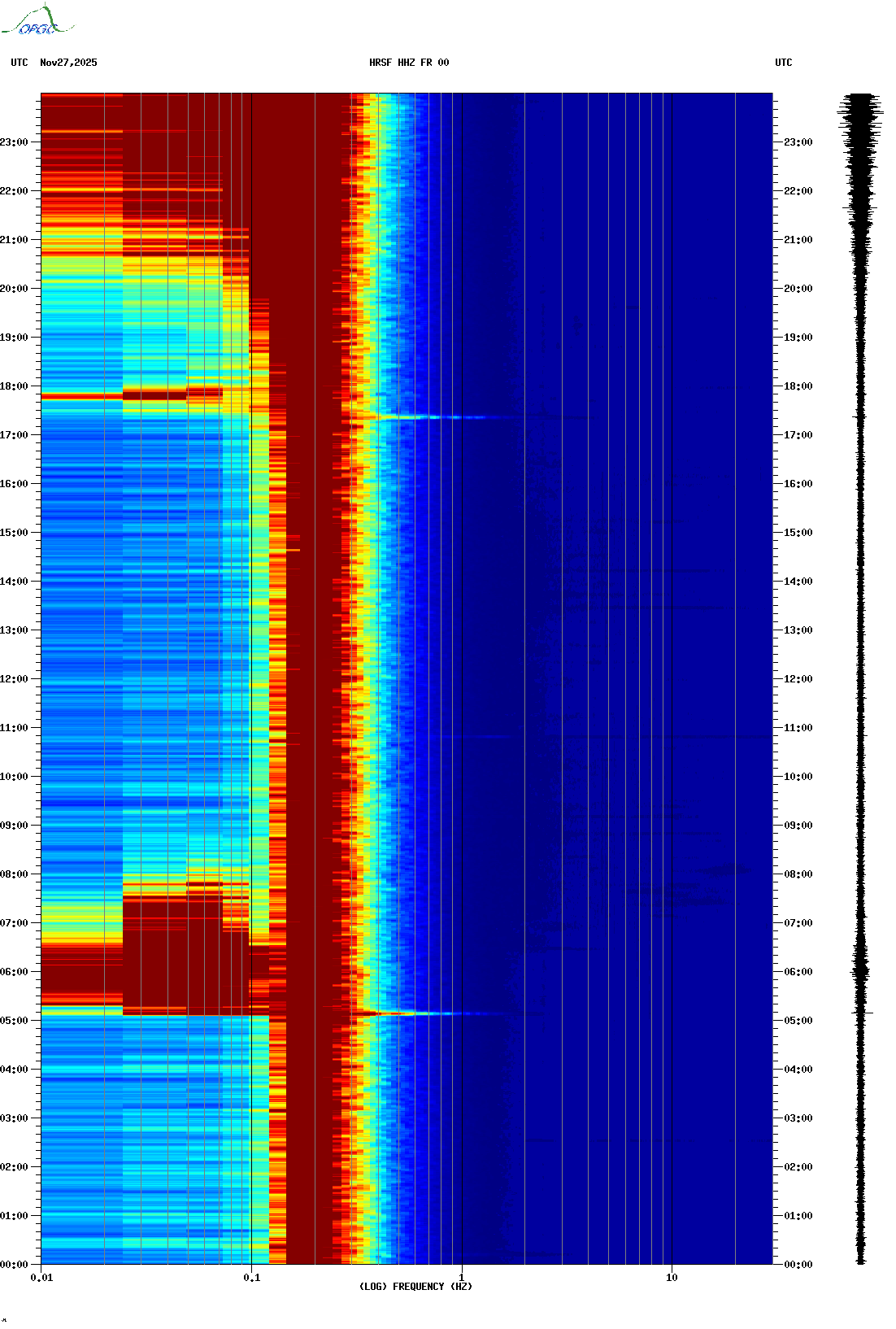Select the date label Nov27,2025
The height and width of the screenshot is (1329, 896).
tap(68, 63)
